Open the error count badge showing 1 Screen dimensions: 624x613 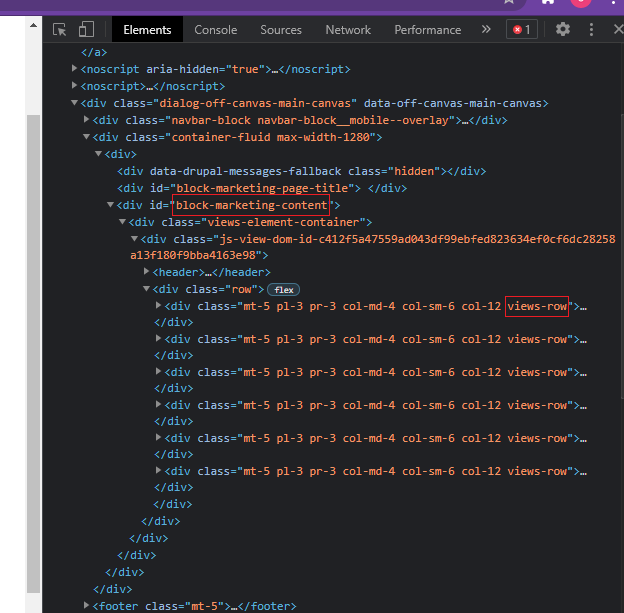tap(522, 29)
